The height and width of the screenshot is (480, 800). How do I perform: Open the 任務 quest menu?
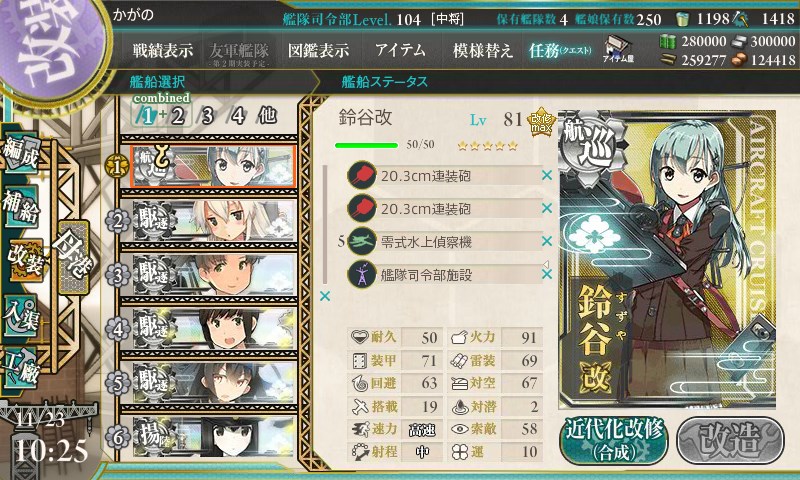point(560,50)
